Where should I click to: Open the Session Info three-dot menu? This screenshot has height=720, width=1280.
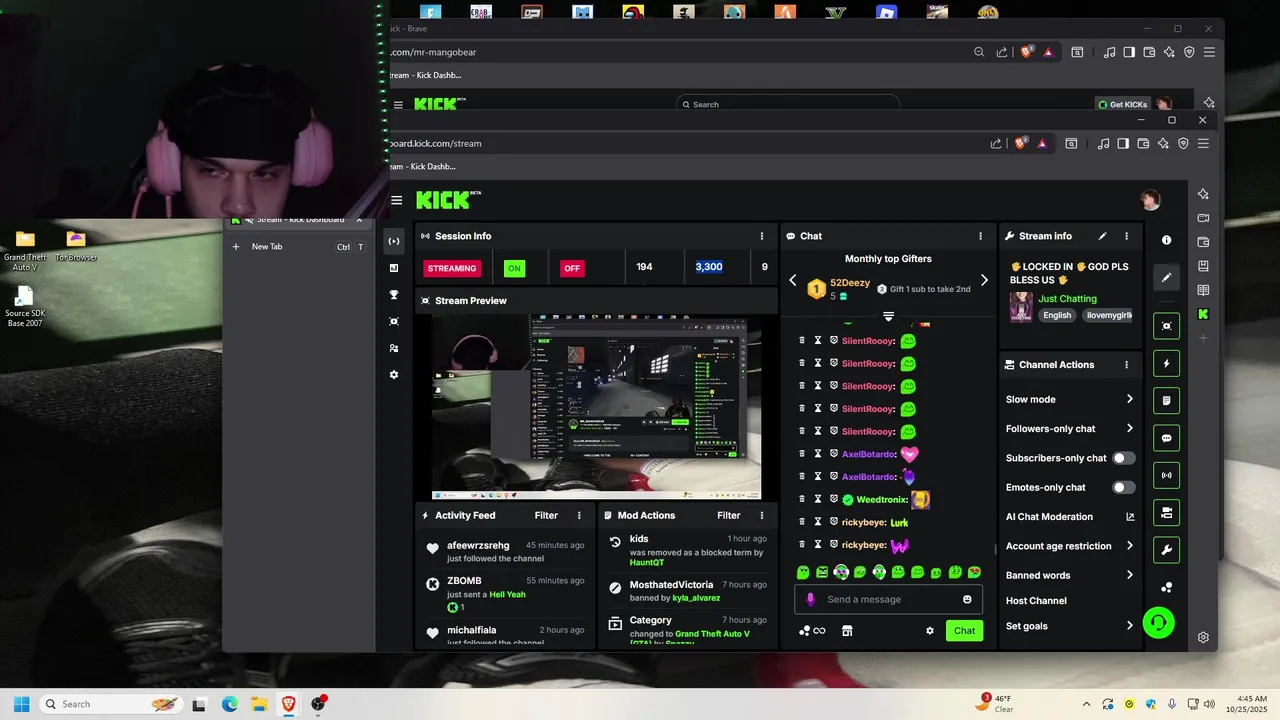pyautogui.click(x=761, y=236)
